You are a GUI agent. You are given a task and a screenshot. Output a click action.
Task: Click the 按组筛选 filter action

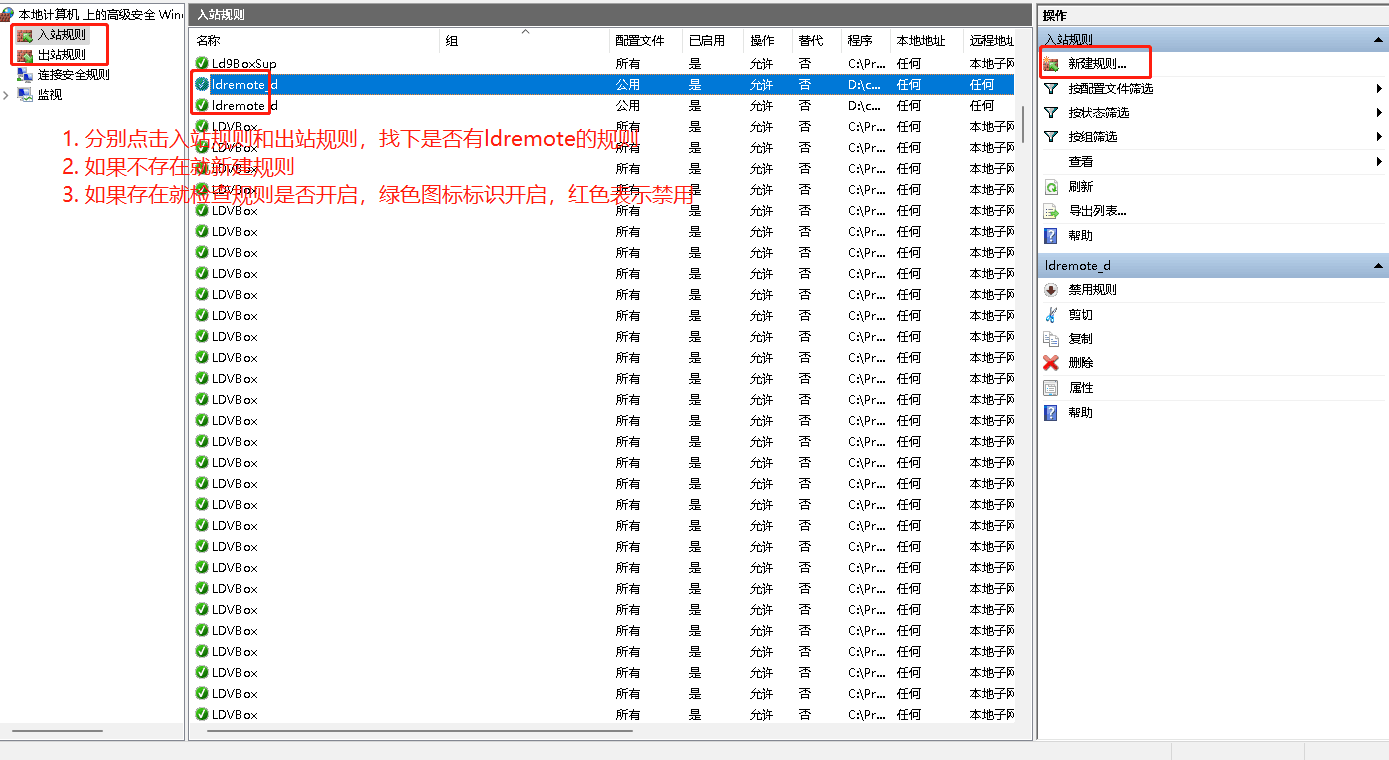click(x=1092, y=137)
